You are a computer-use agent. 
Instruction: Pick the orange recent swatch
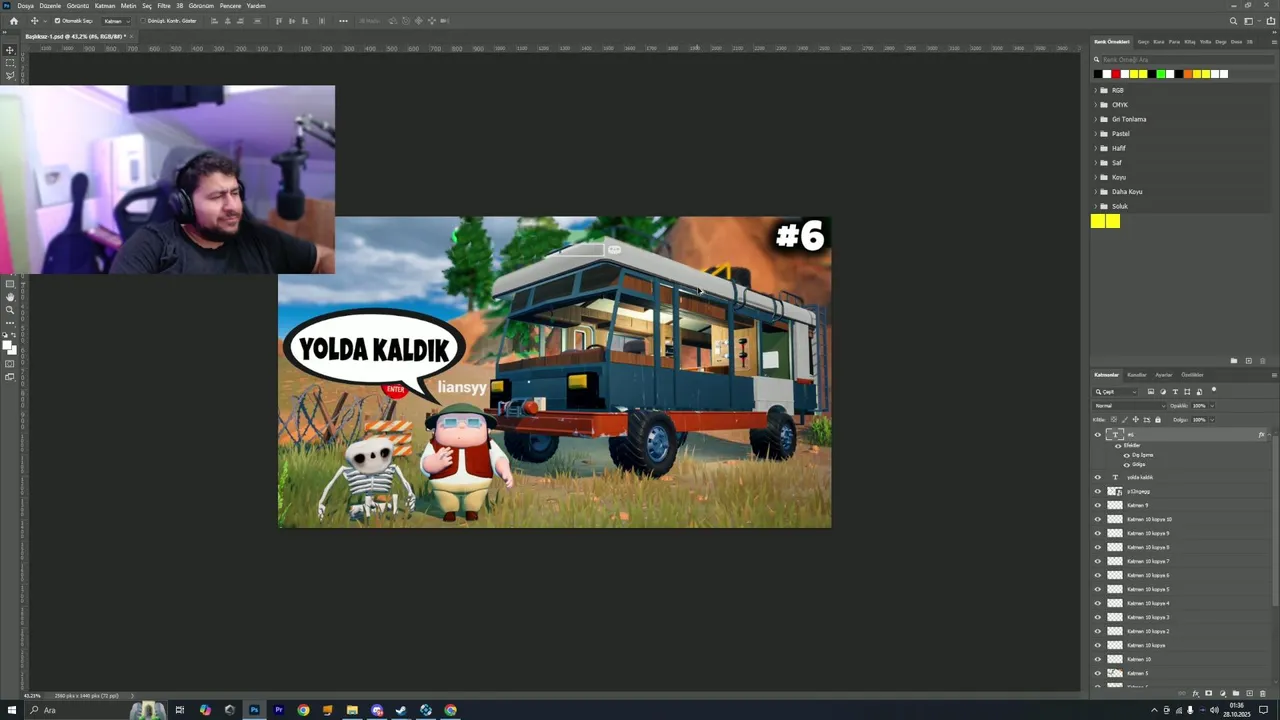coord(1188,74)
